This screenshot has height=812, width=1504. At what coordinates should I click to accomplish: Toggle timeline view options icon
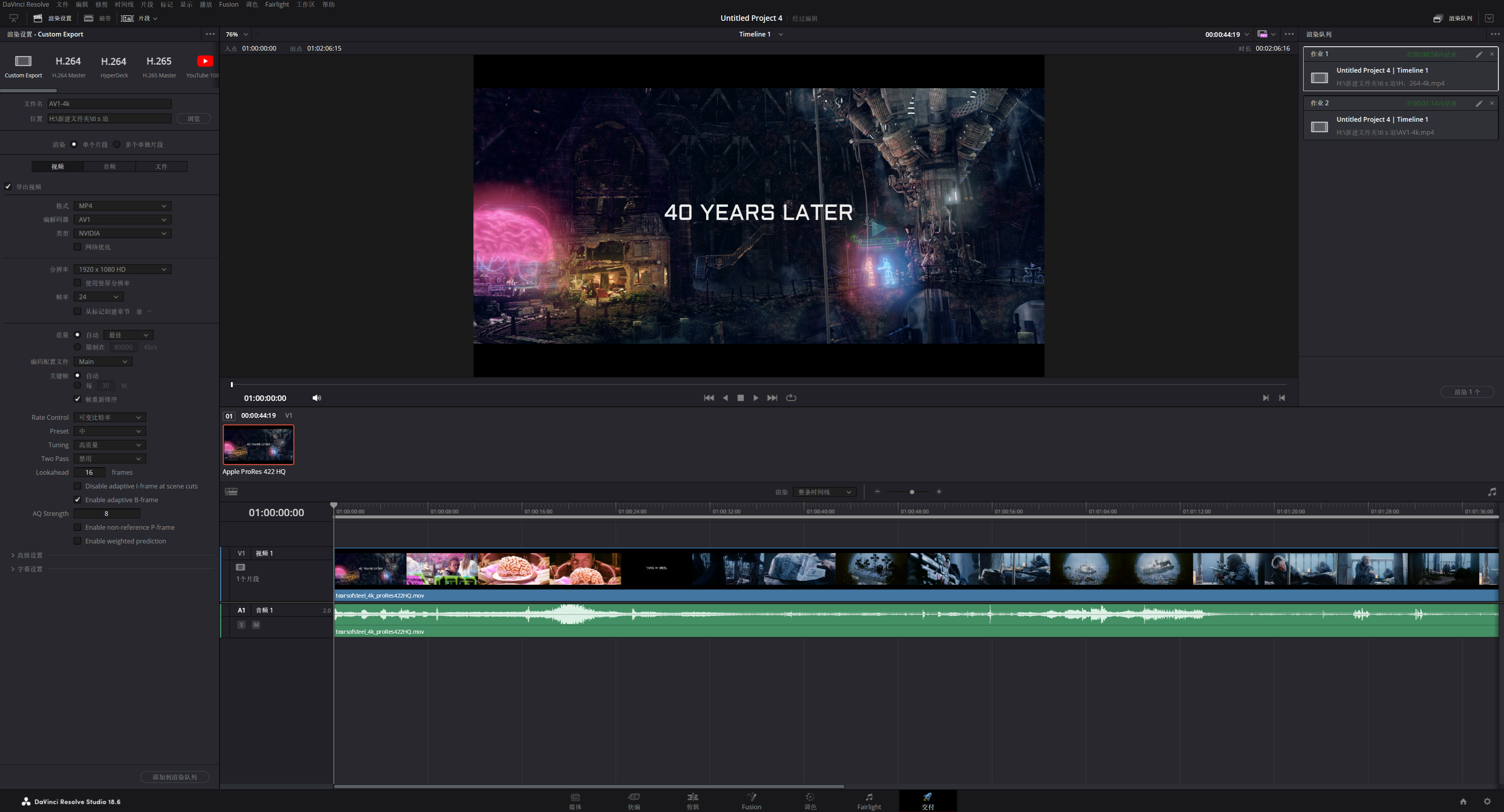click(231, 492)
